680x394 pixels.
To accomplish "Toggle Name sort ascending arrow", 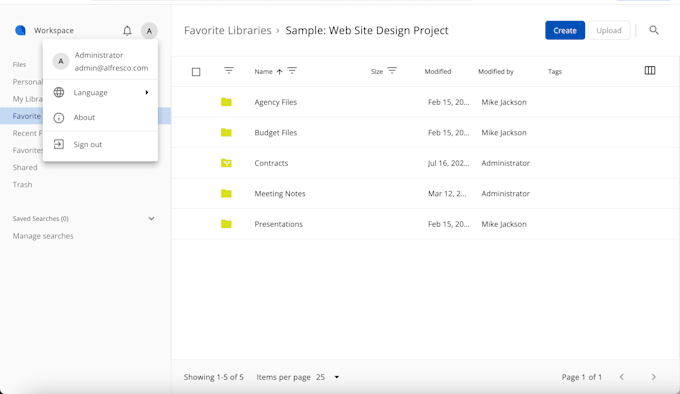I will pos(279,72).
